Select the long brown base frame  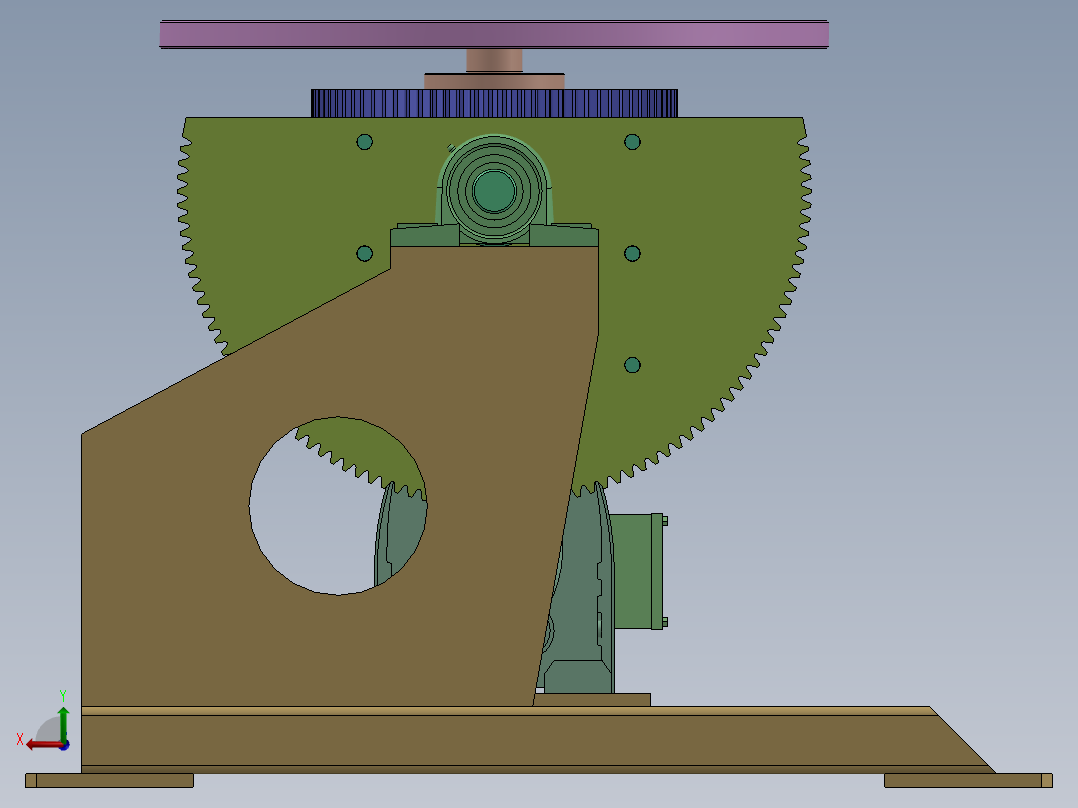point(538,740)
